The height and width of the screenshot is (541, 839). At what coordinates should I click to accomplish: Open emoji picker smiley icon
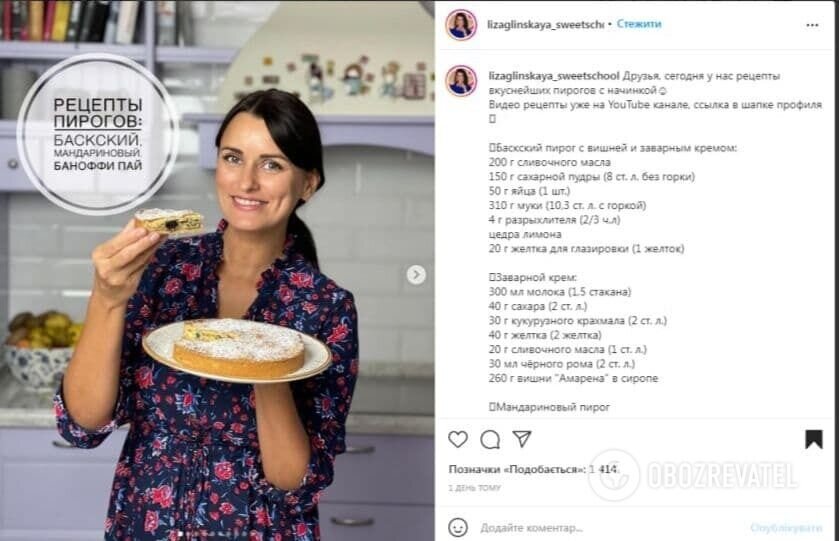[457, 528]
